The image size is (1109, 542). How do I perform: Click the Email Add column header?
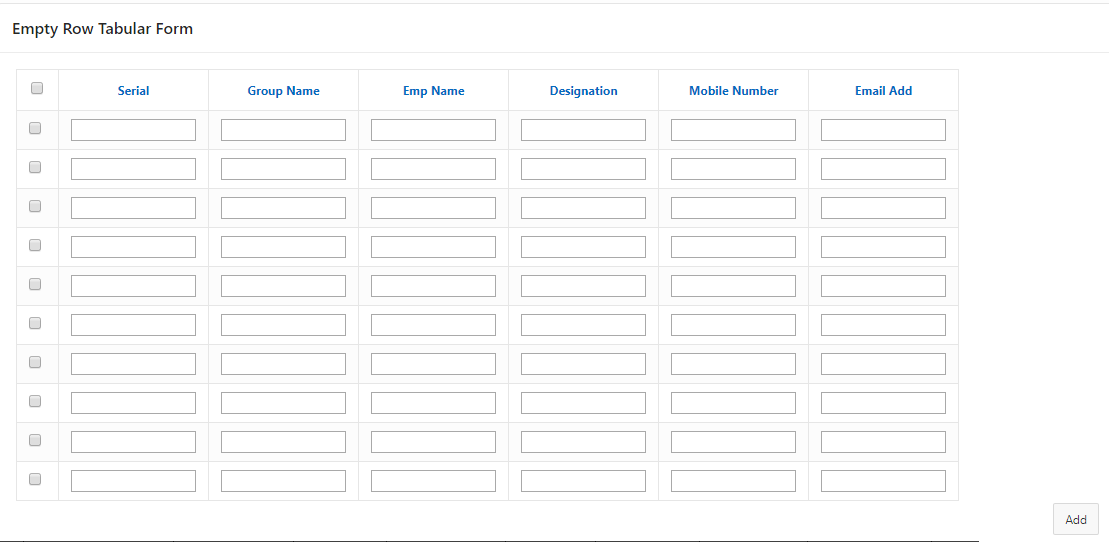(x=883, y=91)
